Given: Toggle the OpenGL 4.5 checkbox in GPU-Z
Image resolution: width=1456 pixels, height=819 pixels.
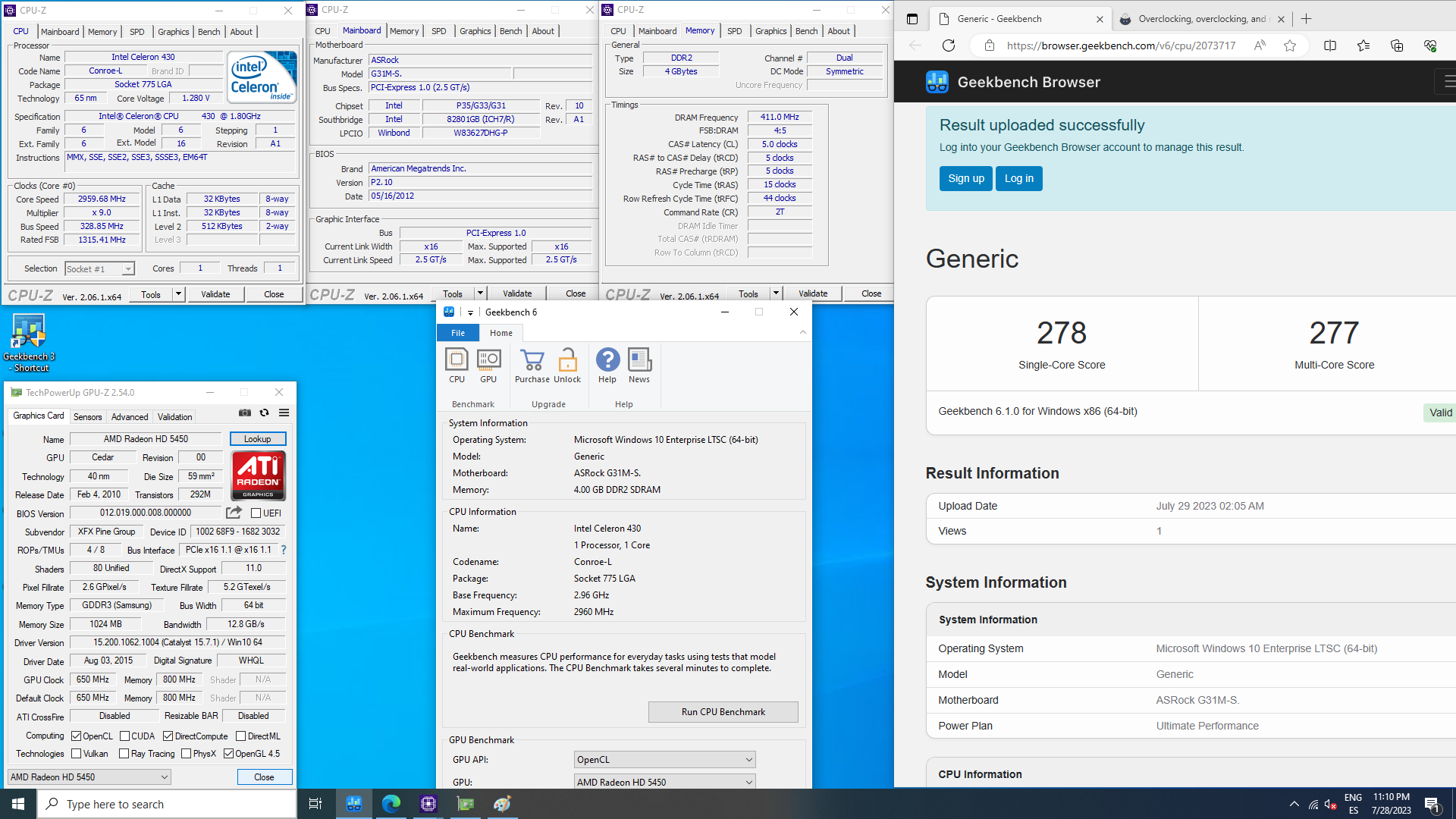Looking at the screenshot, I should point(228,754).
